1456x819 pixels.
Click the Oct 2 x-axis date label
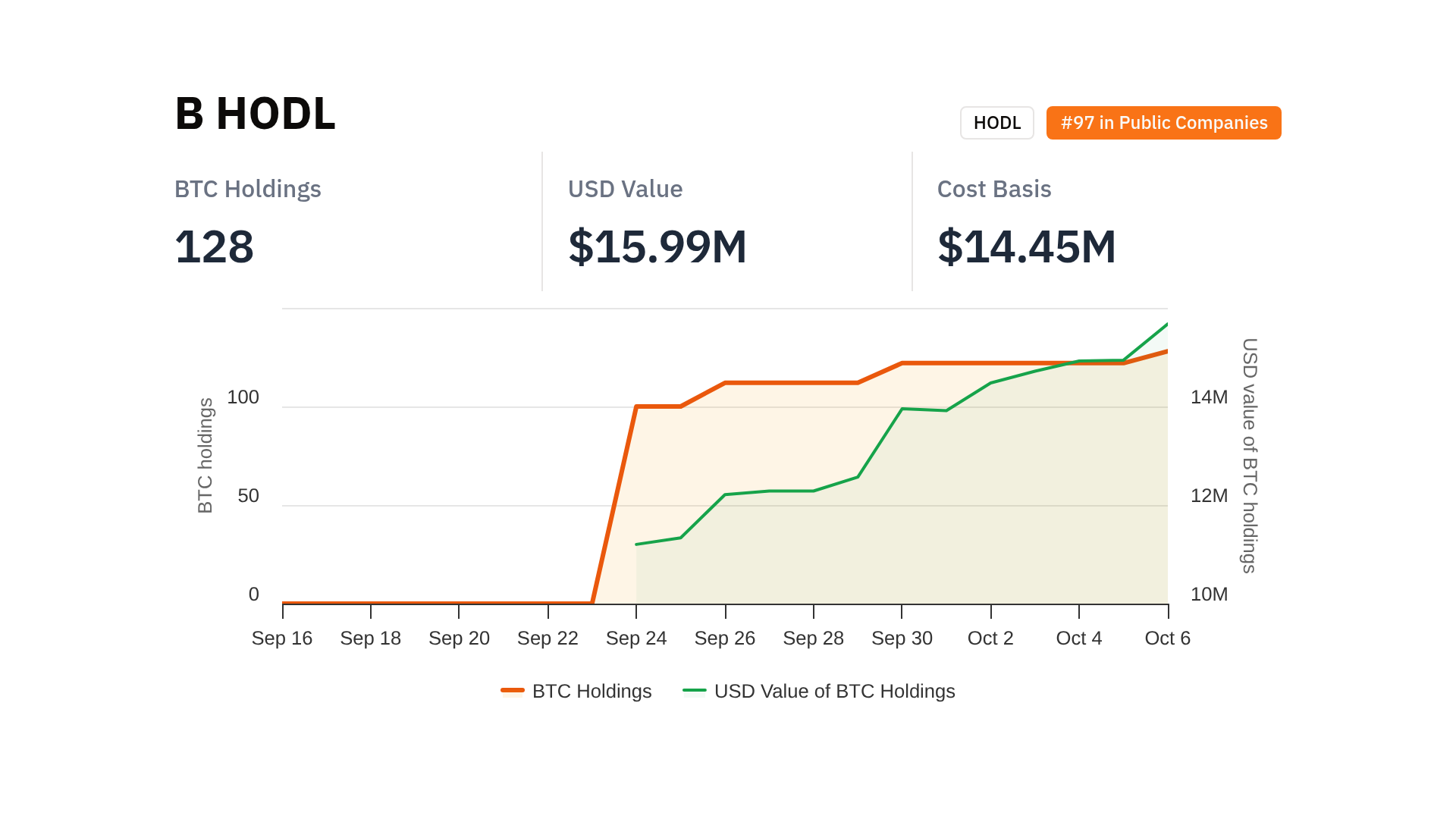990,638
